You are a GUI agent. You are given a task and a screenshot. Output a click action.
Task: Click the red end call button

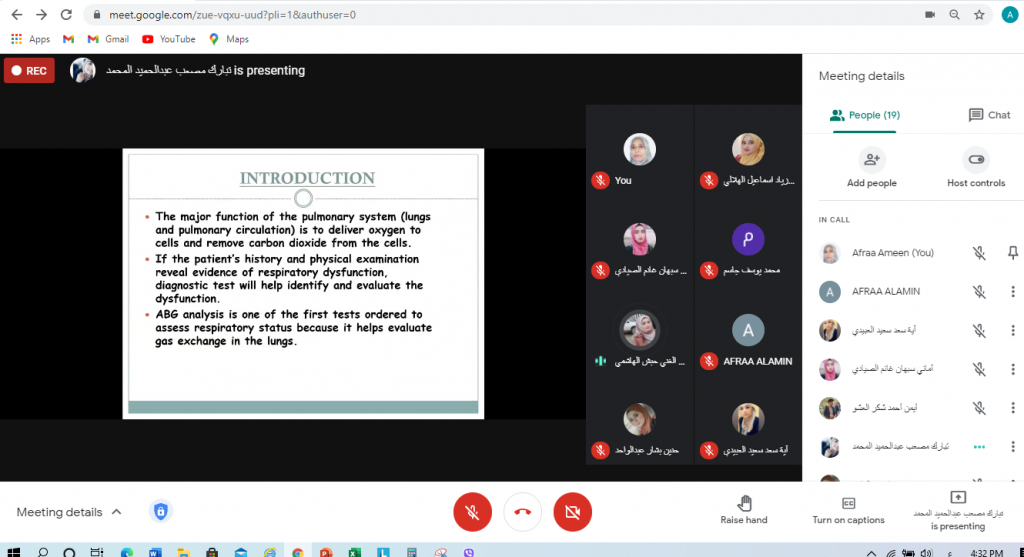(522, 512)
